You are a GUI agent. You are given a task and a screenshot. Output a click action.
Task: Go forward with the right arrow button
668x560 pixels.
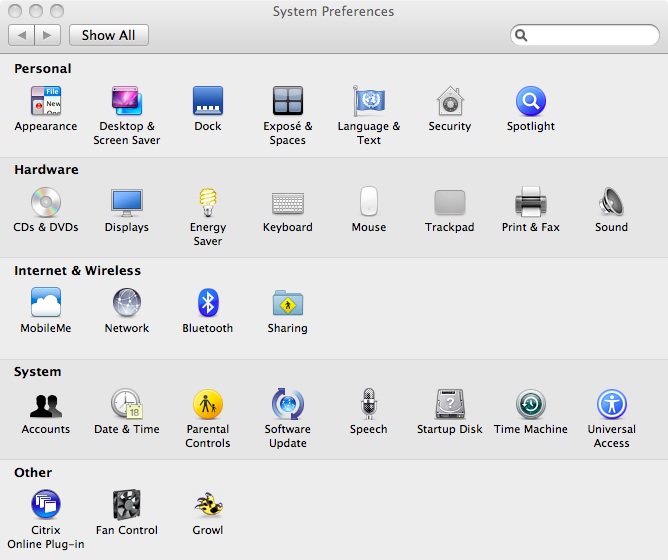[x=47, y=35]
